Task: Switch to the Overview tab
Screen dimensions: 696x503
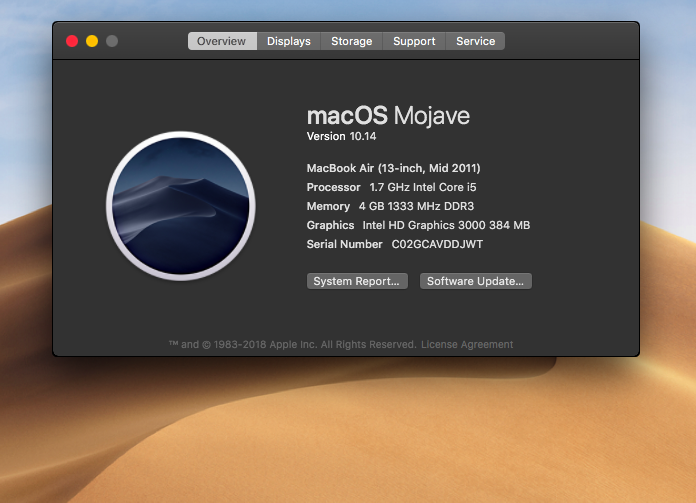Action: pos(222,41)
